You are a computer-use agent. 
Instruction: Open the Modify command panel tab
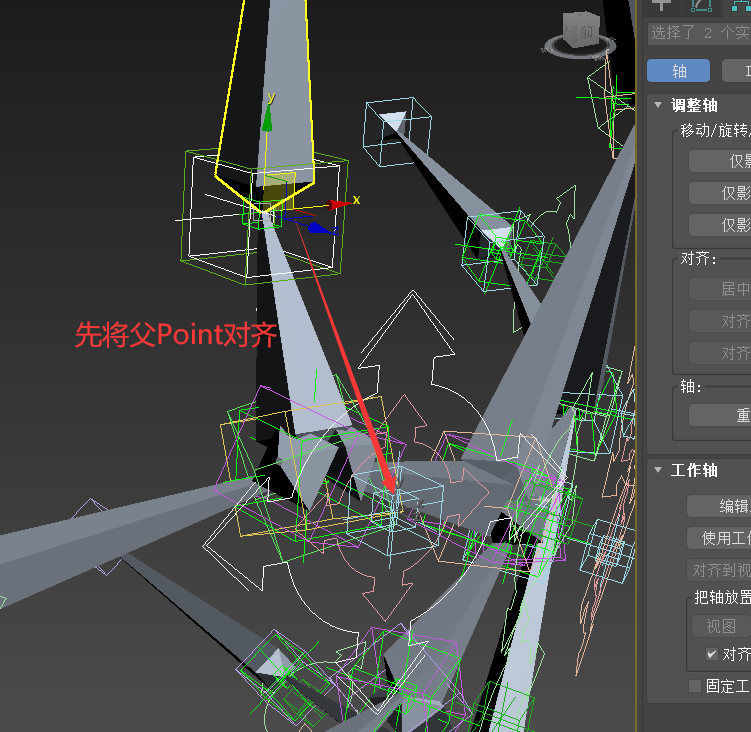(x=701, y=5)
